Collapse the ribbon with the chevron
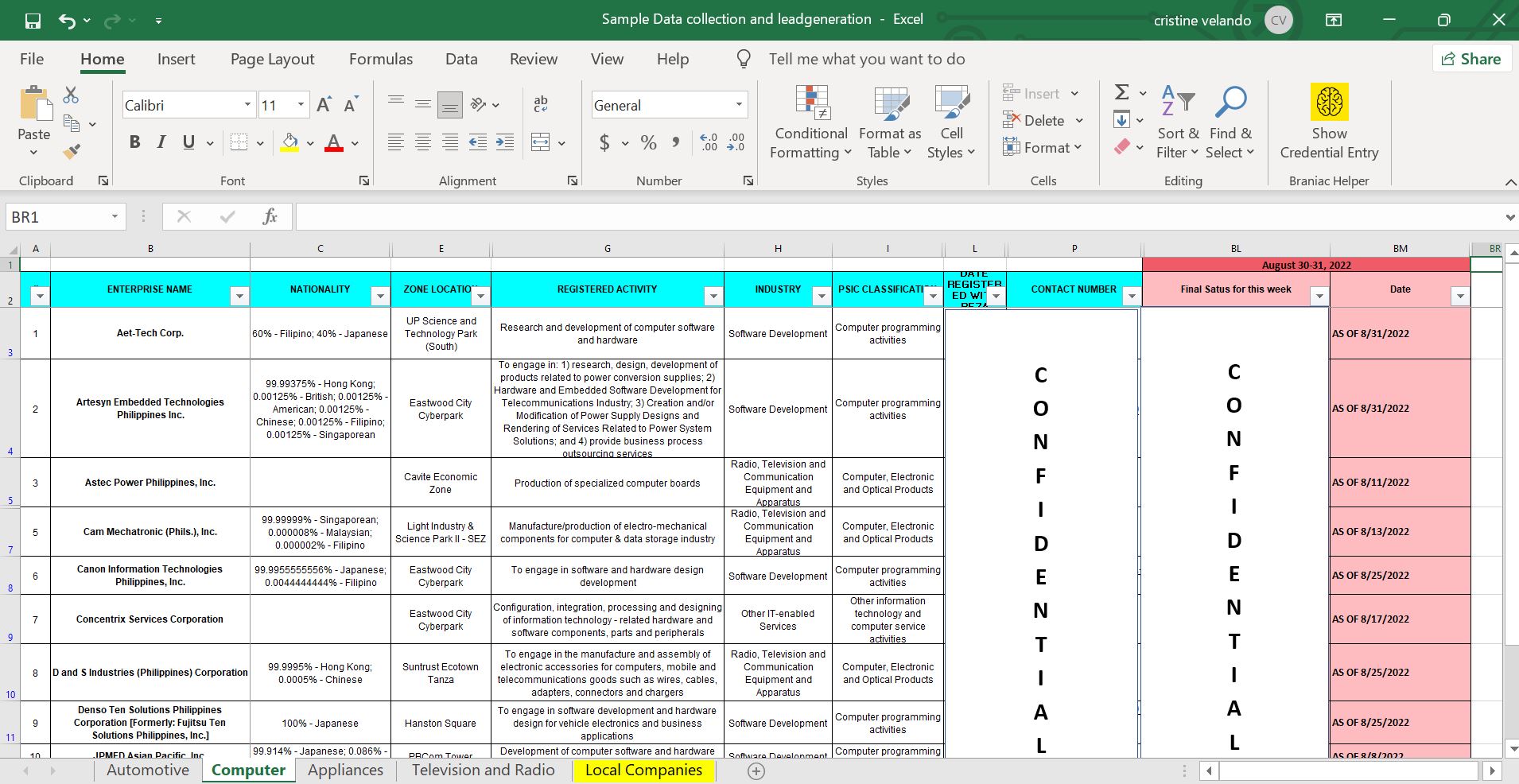The height and width of the screenshot is (784, 1519). pos(1510,183)
